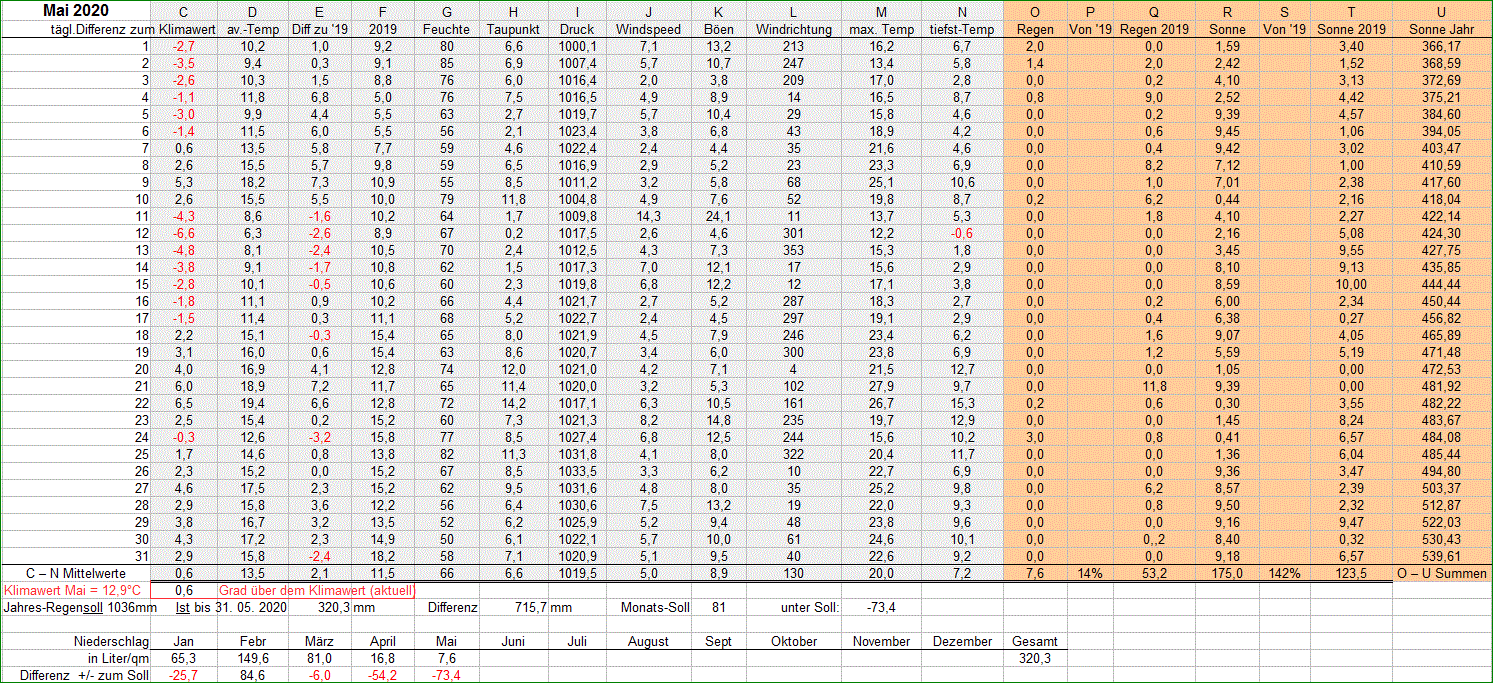Select the 'März' month header

[x=318, y=641]
